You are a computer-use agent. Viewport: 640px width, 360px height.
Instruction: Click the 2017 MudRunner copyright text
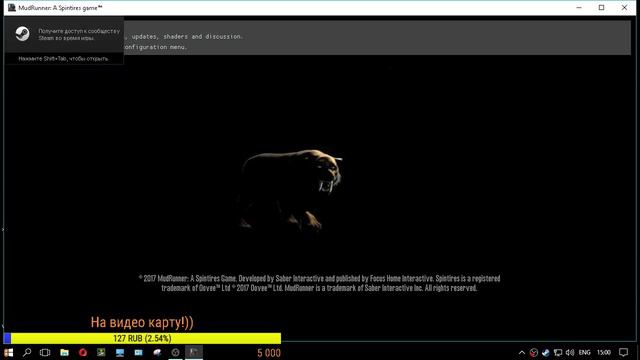pos(319,283)
